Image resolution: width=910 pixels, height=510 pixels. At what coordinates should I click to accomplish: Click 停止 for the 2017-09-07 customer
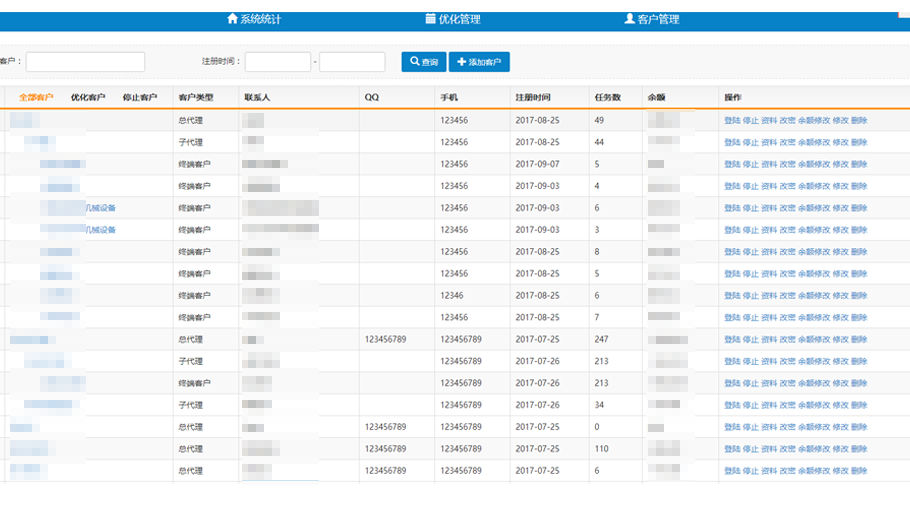tap(750, 165)
